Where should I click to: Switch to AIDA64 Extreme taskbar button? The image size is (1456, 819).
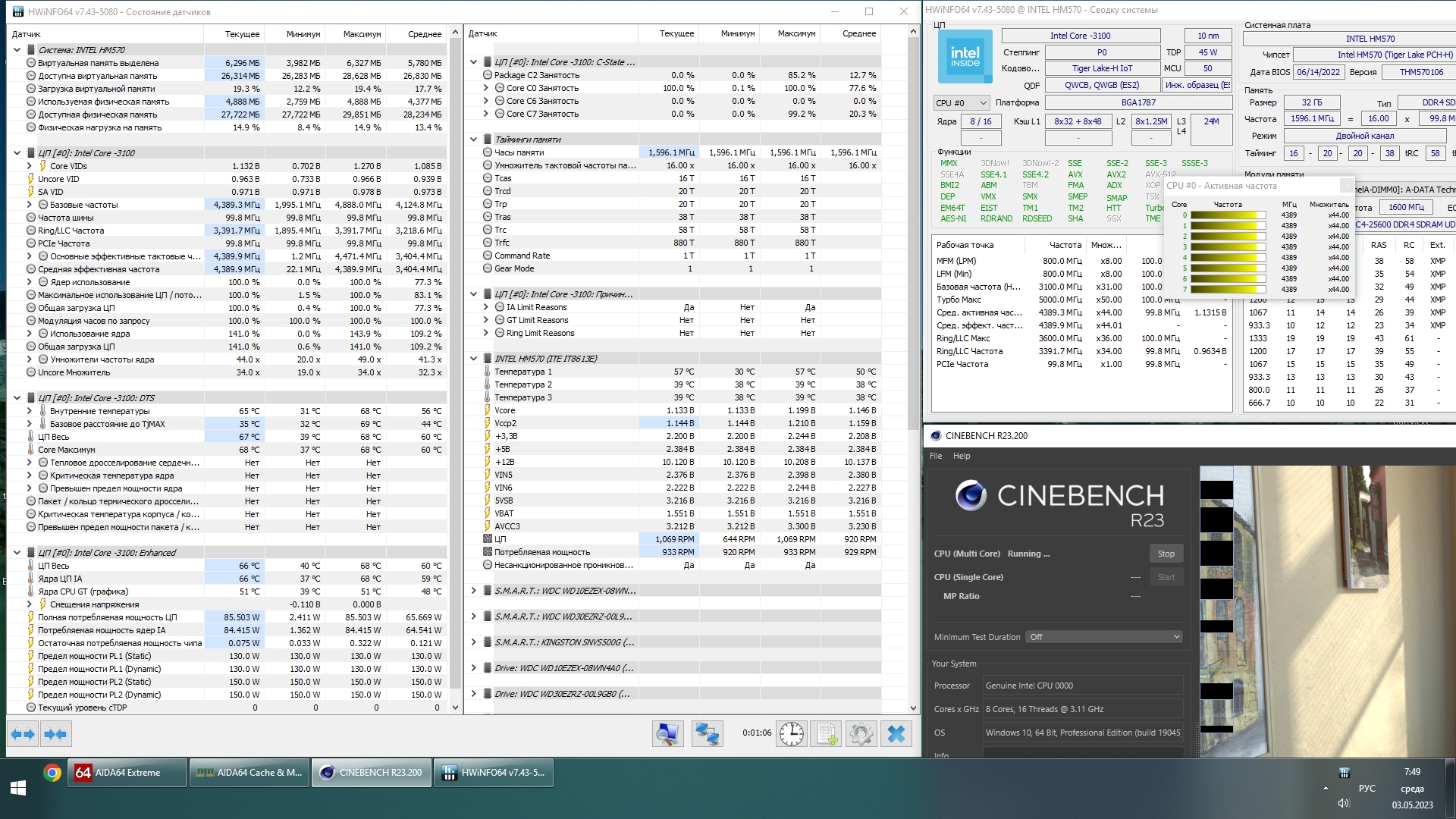coord(127,773)
